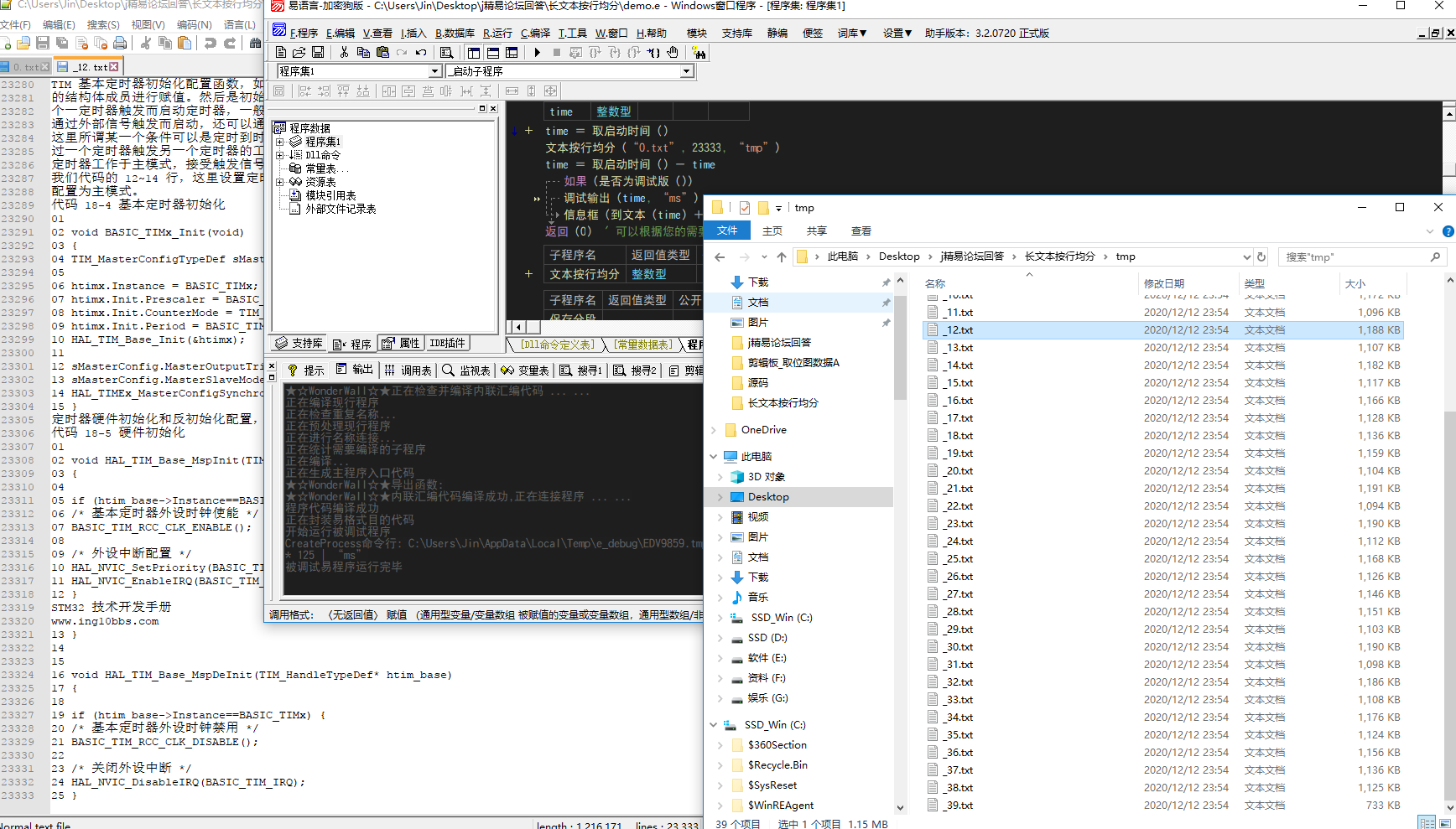This screenshot has height=829, width=1456.
Task: Click 文件 button in Explorer ribbon
Action: pos(727,231)
